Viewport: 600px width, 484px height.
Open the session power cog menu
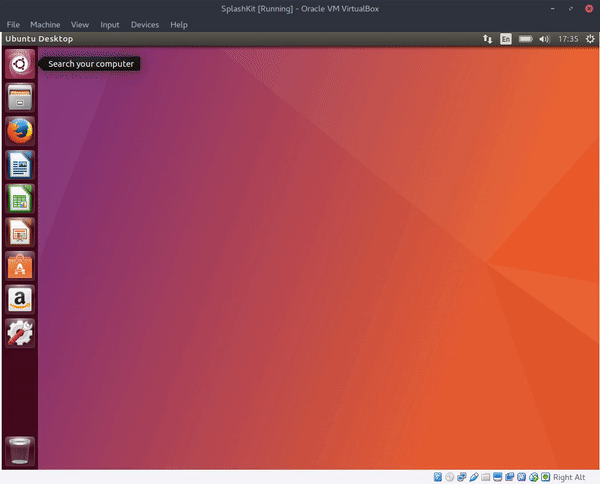pos(590,39)
